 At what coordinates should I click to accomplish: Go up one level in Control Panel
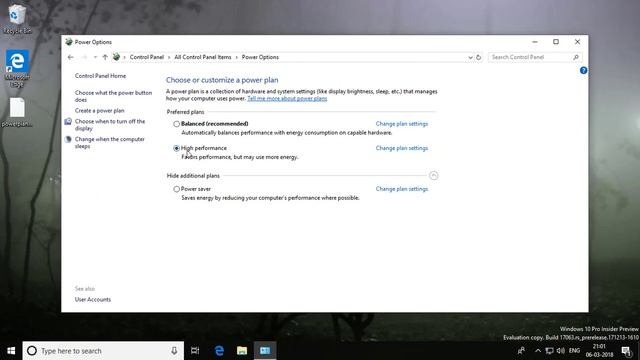(x=105, y=57)
